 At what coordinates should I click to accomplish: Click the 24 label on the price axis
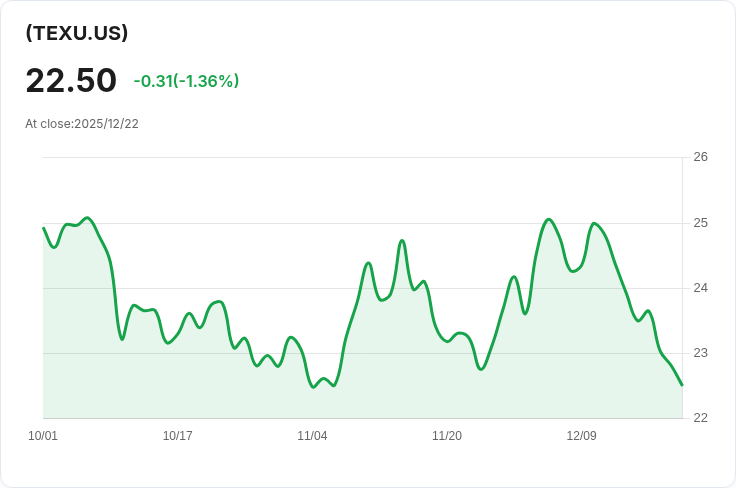coord(700,288)
